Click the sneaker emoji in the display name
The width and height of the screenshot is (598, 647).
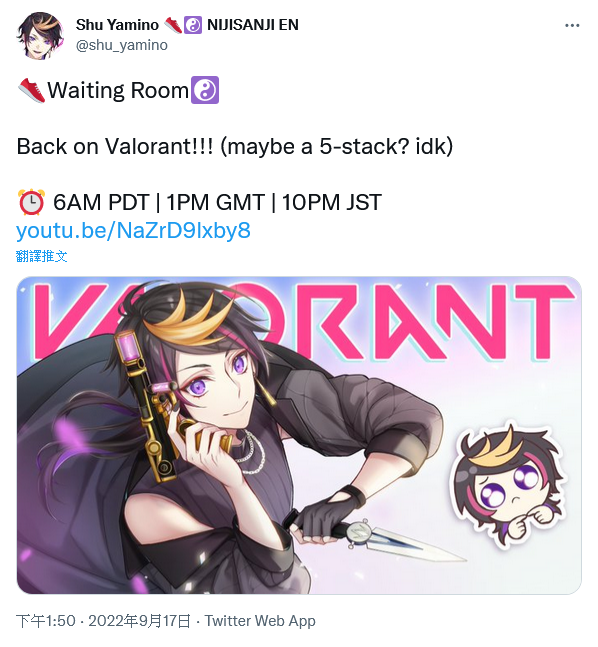point(173,25)
